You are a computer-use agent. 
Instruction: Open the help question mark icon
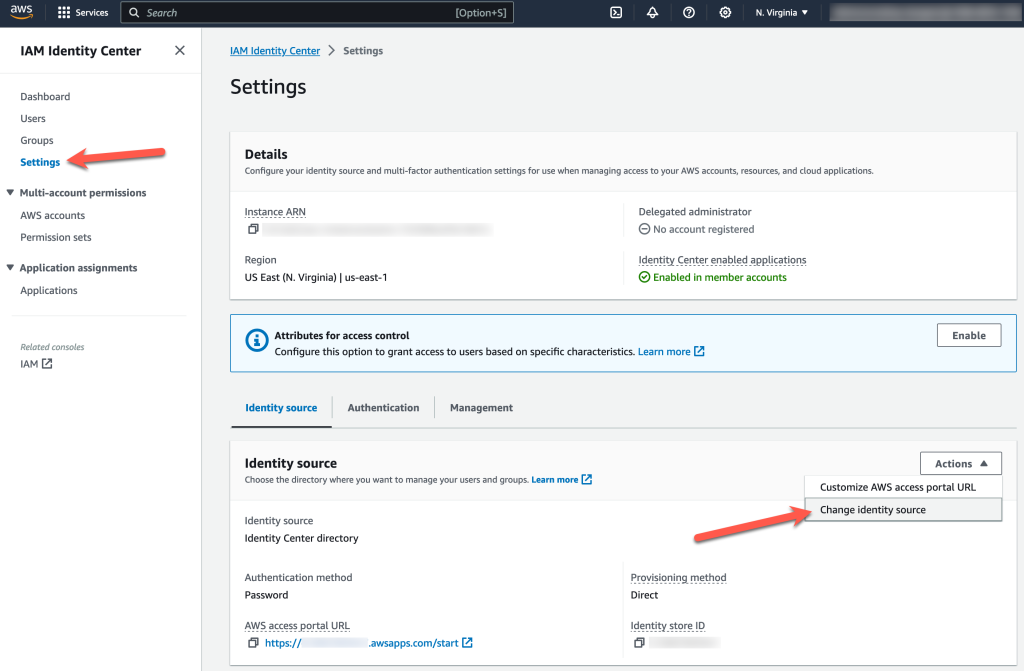688,13
